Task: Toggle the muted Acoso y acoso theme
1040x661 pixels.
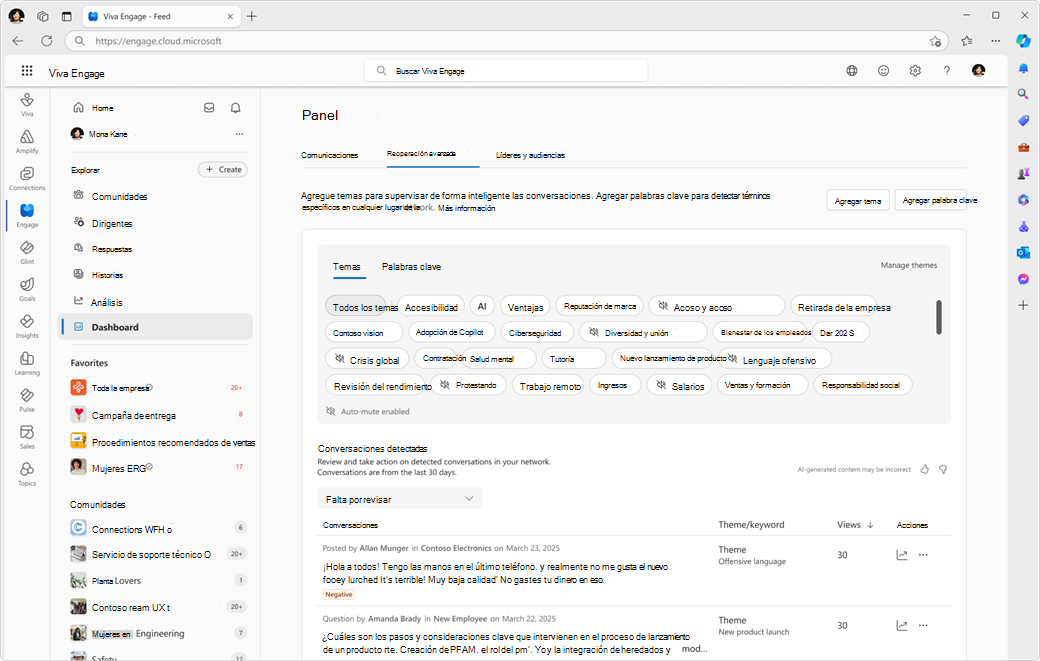Action: point(716,306)
